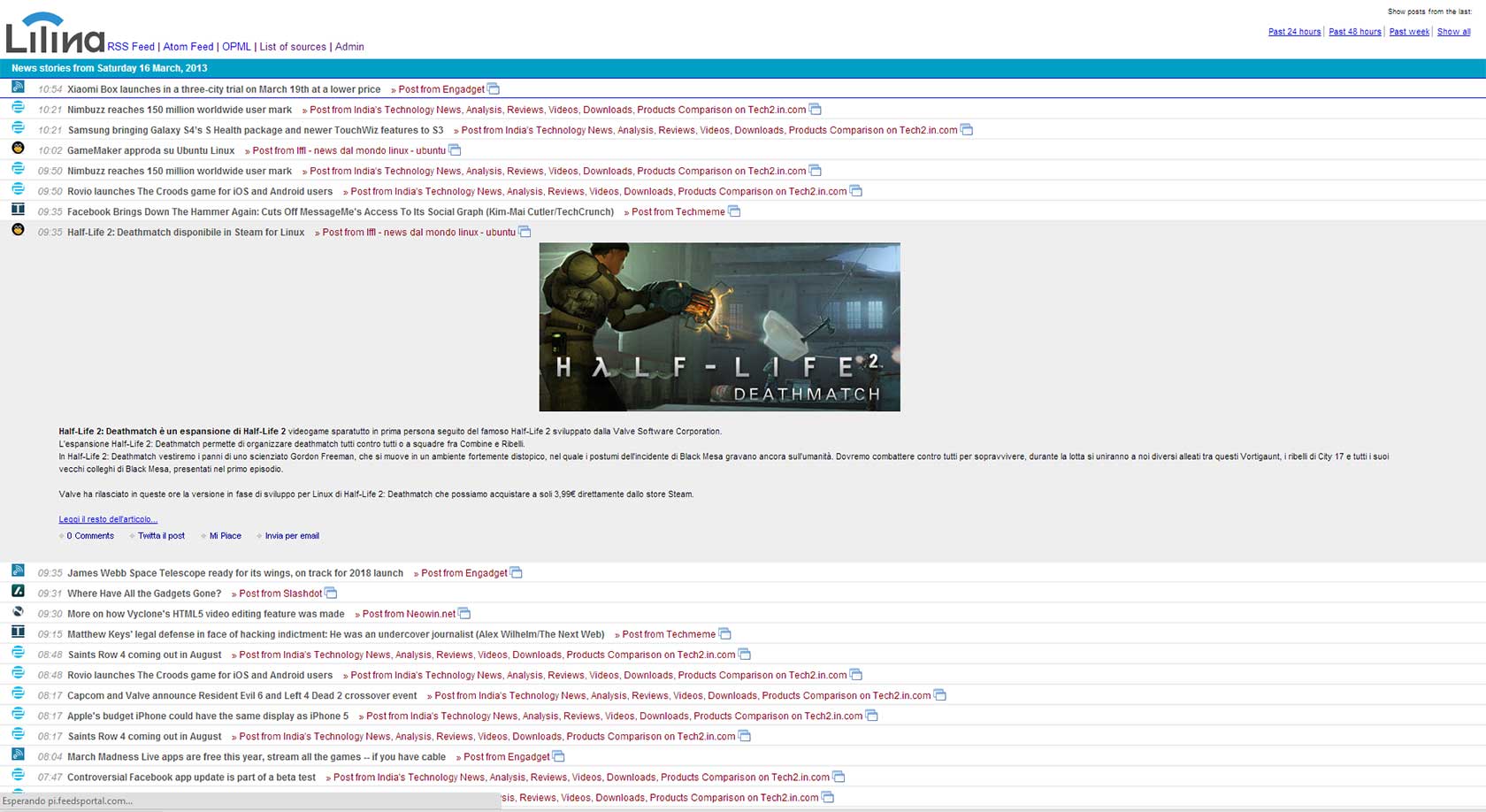Open new-window icon on March Madness row
1486x812 pixels.
coord(559,755)
